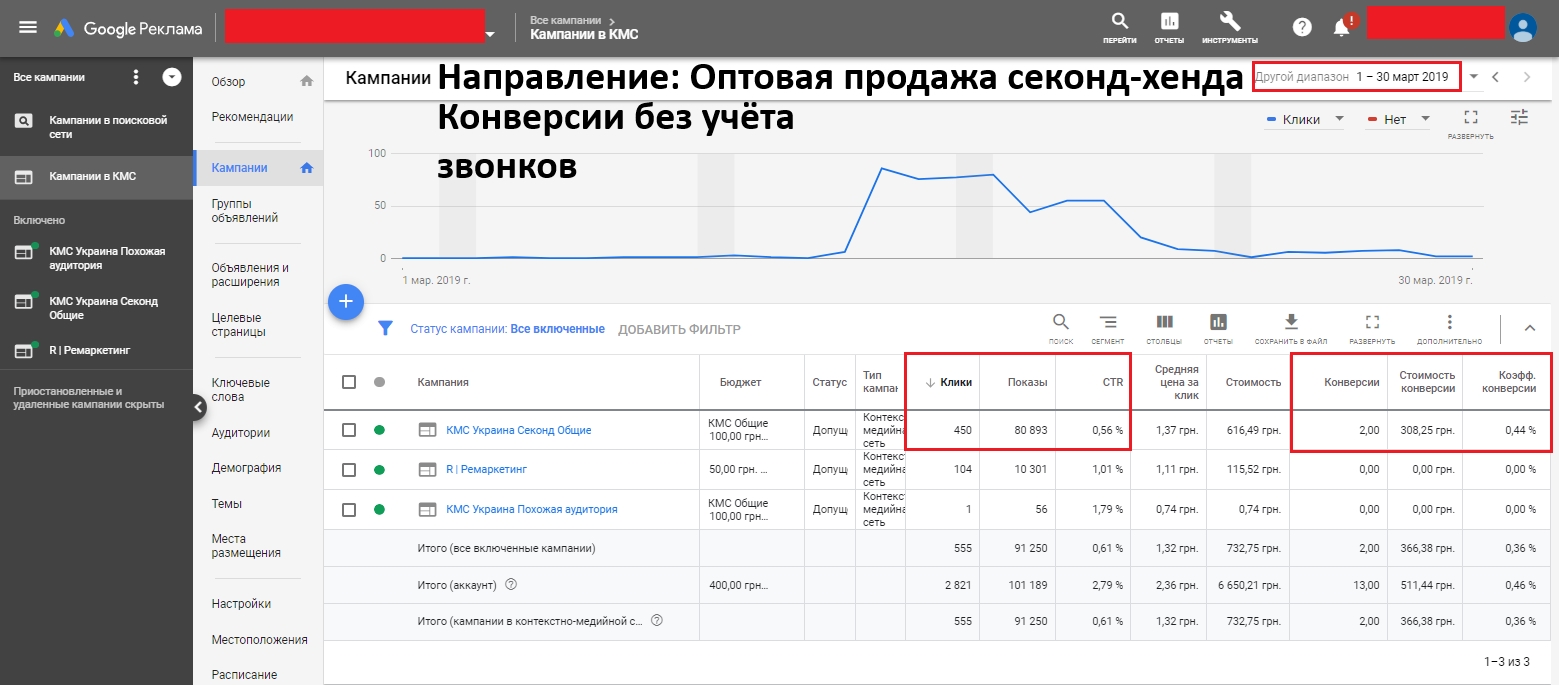Select Кампании в КМС in sidebar
This screenshot has height=685, width=1559.
(96, 176)
